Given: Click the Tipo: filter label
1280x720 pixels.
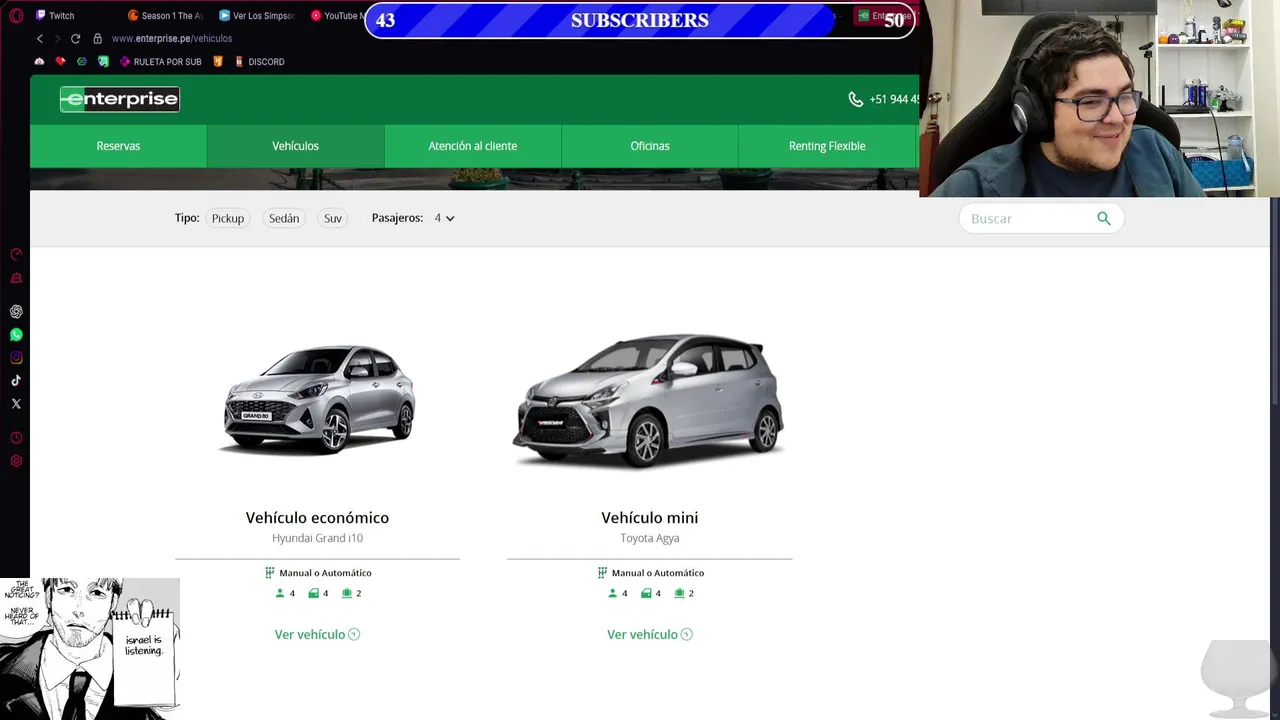Looking at the screenshot, I should point(187,218).
